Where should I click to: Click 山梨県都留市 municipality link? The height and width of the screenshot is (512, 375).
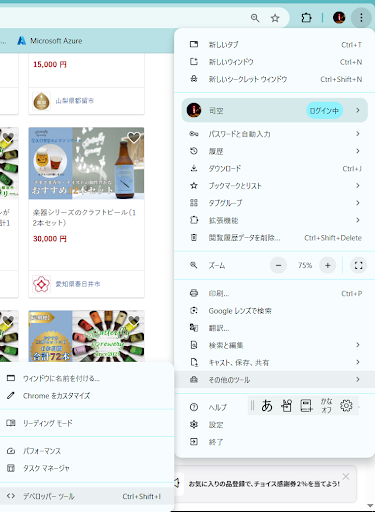pyautogui.click(x=75, y=101)
